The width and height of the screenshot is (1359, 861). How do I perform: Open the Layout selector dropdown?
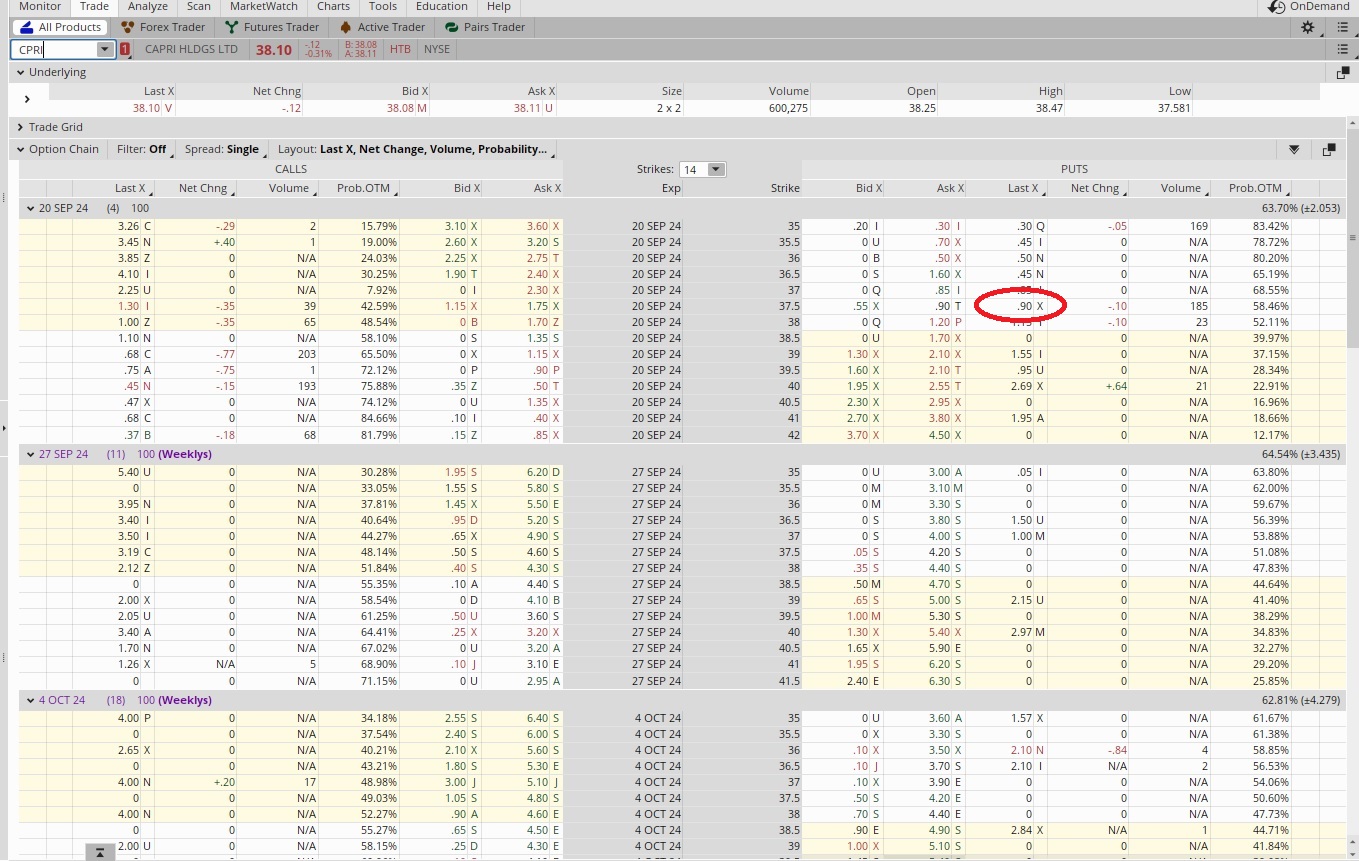tap(415, 149)
